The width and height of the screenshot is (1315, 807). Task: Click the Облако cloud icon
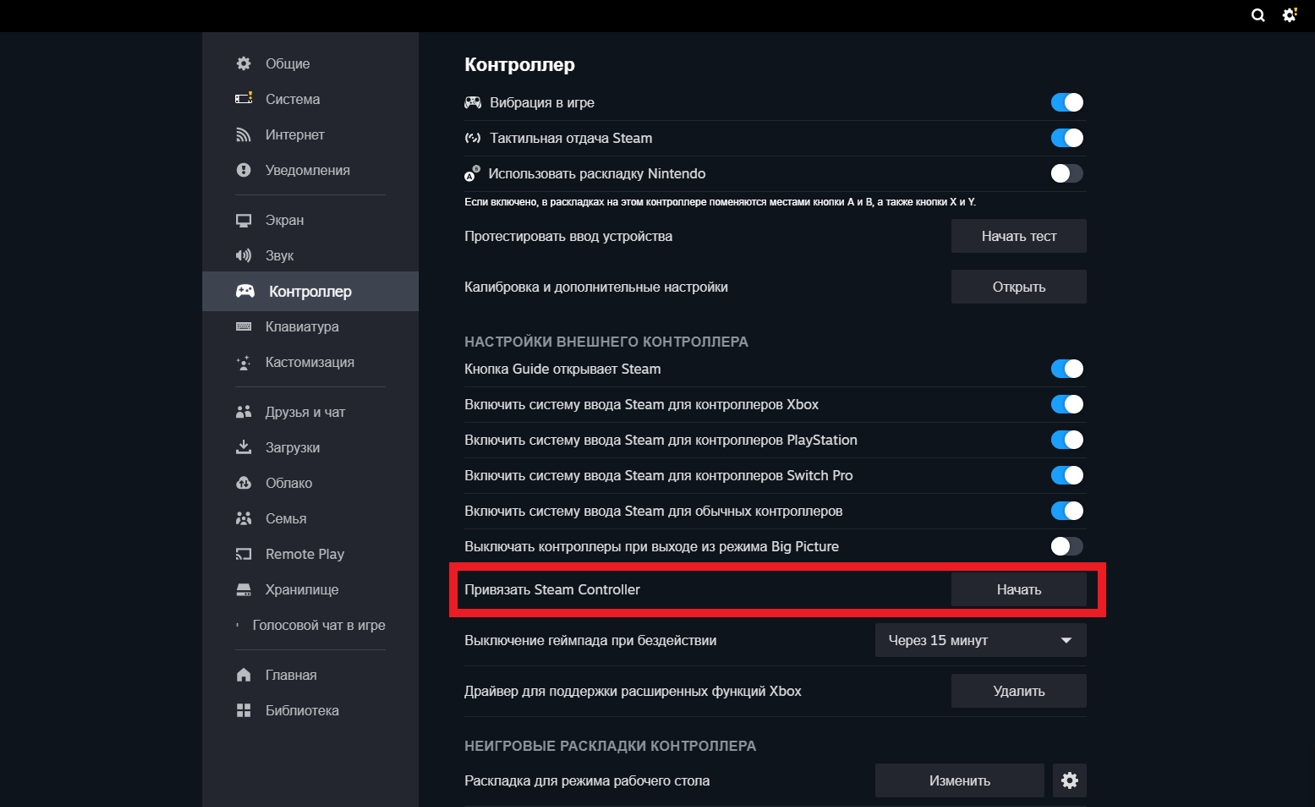244,483
